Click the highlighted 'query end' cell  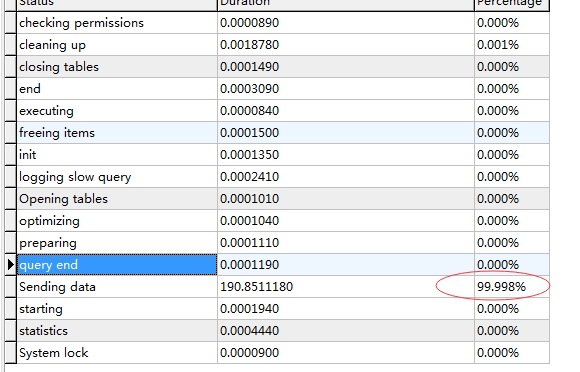tap(117, 264)
